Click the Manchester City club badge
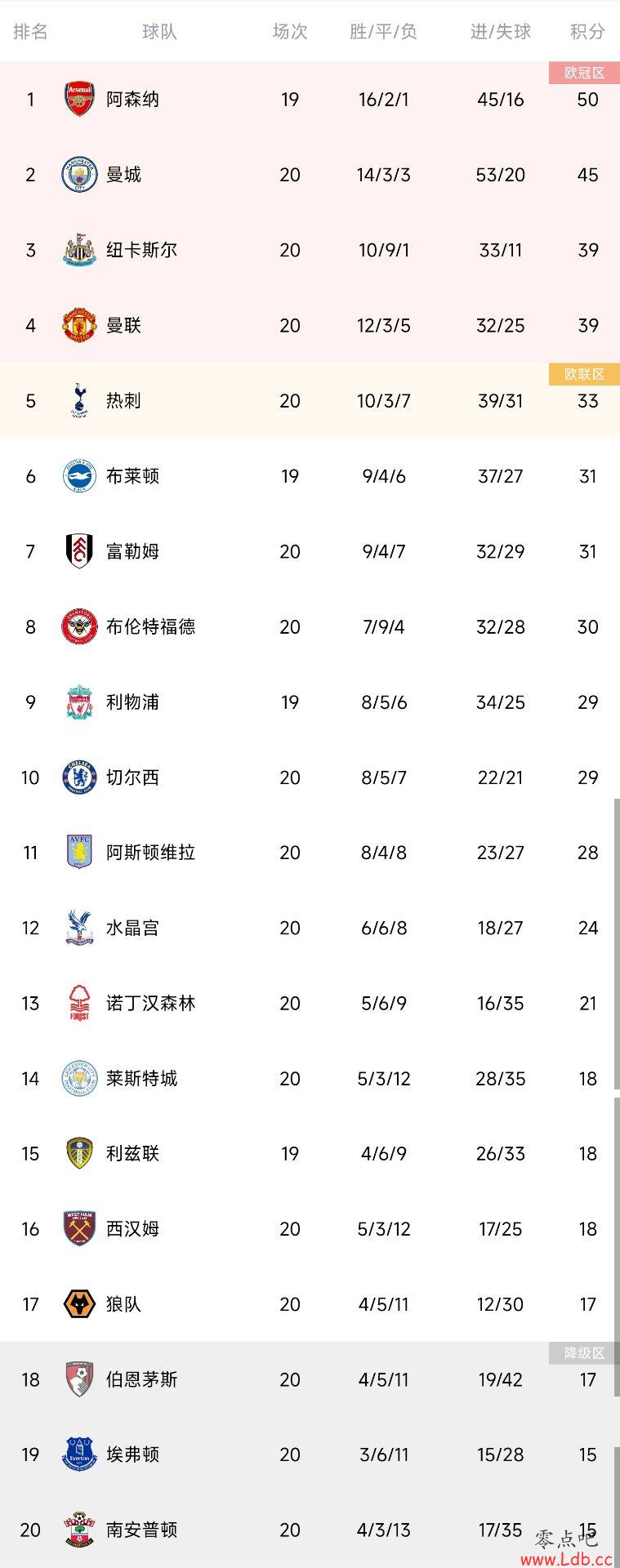 [x=79, y=175]
